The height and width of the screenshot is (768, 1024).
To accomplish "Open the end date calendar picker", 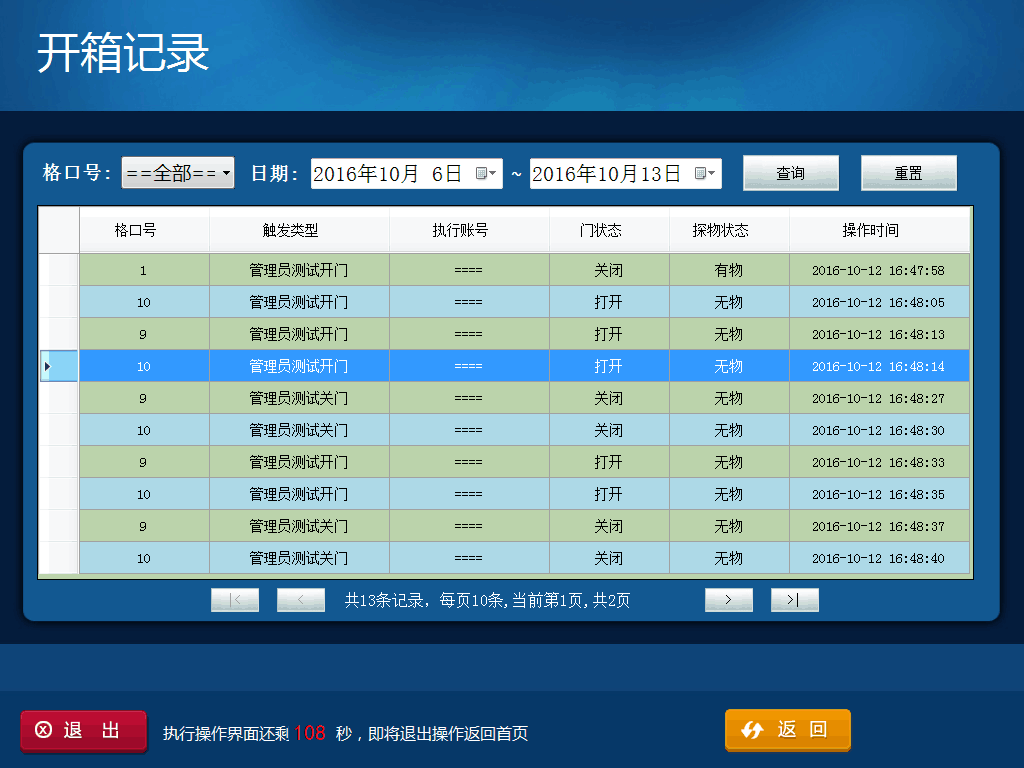I will tap(705, 173).
